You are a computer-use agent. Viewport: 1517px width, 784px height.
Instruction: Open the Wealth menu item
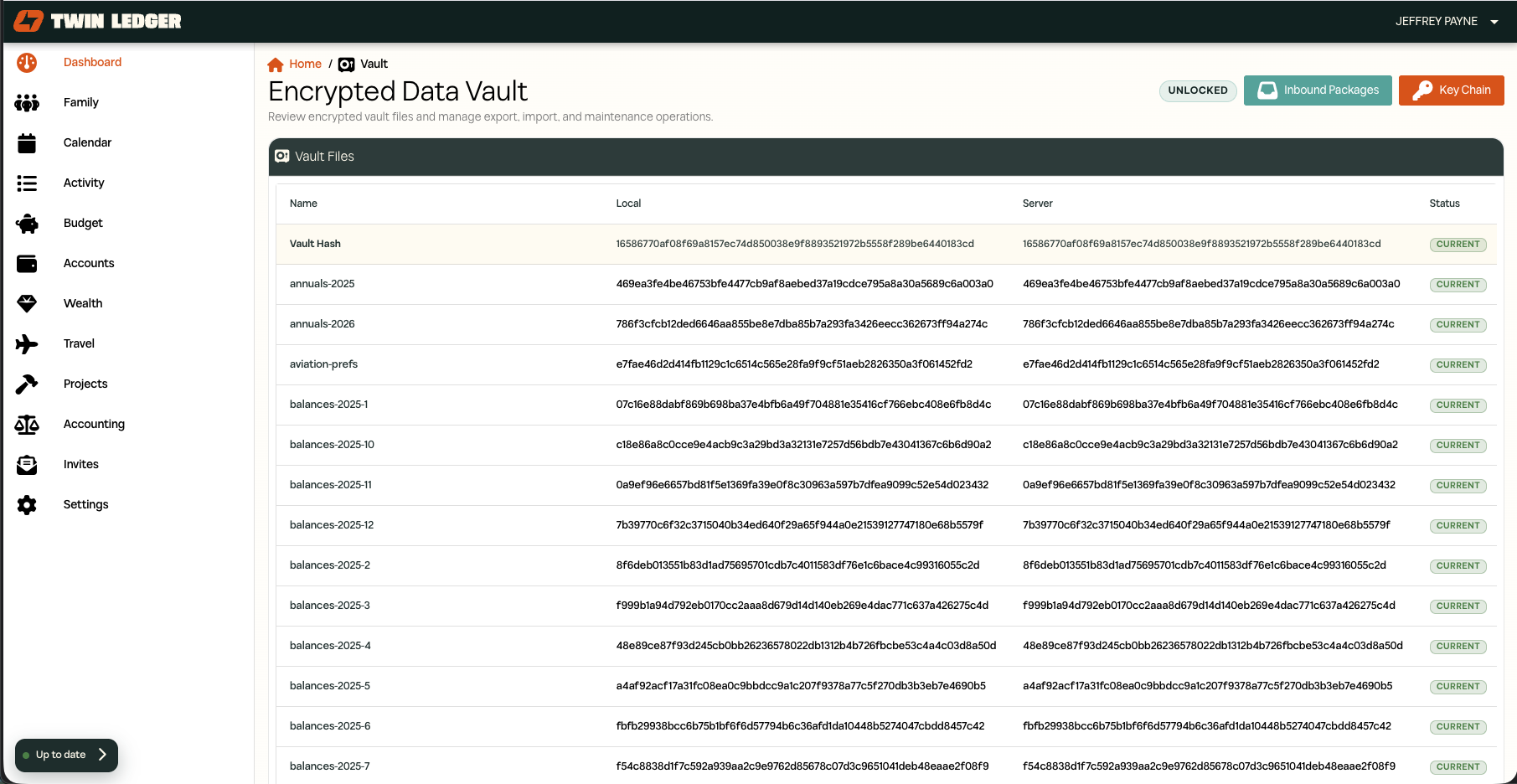click(83, 303)
